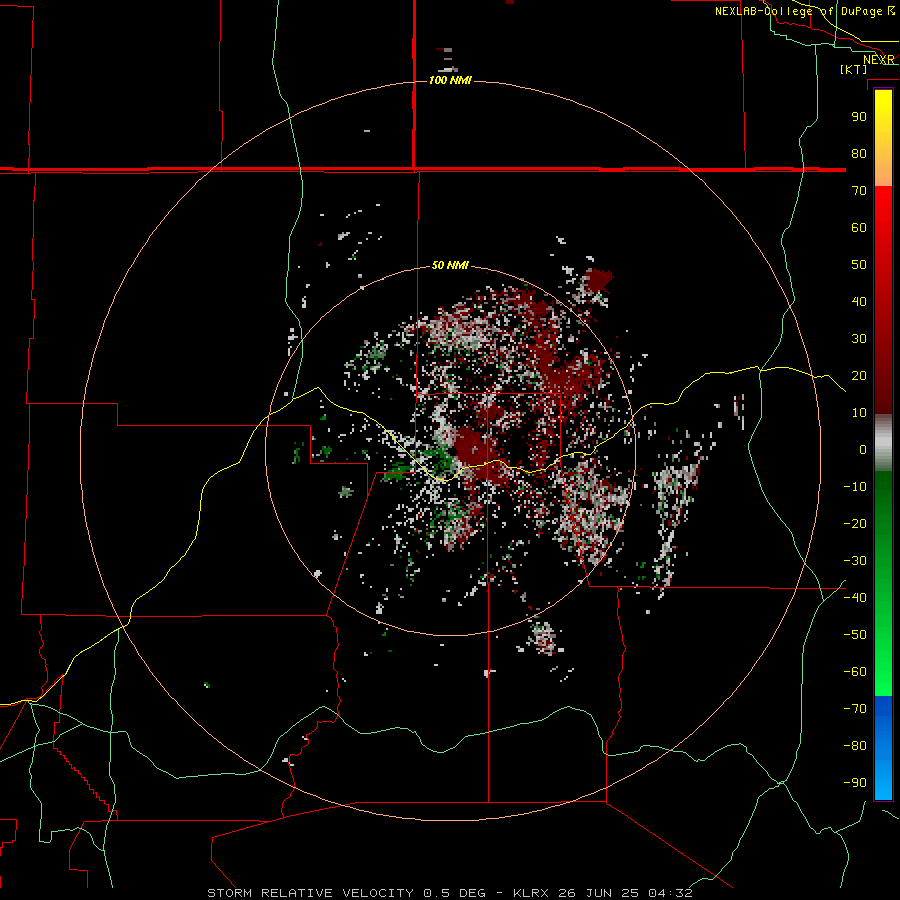The width and height of the screenshot is (900, 900).
Task: Click the -50 scale label
Action: click(855, 635)
